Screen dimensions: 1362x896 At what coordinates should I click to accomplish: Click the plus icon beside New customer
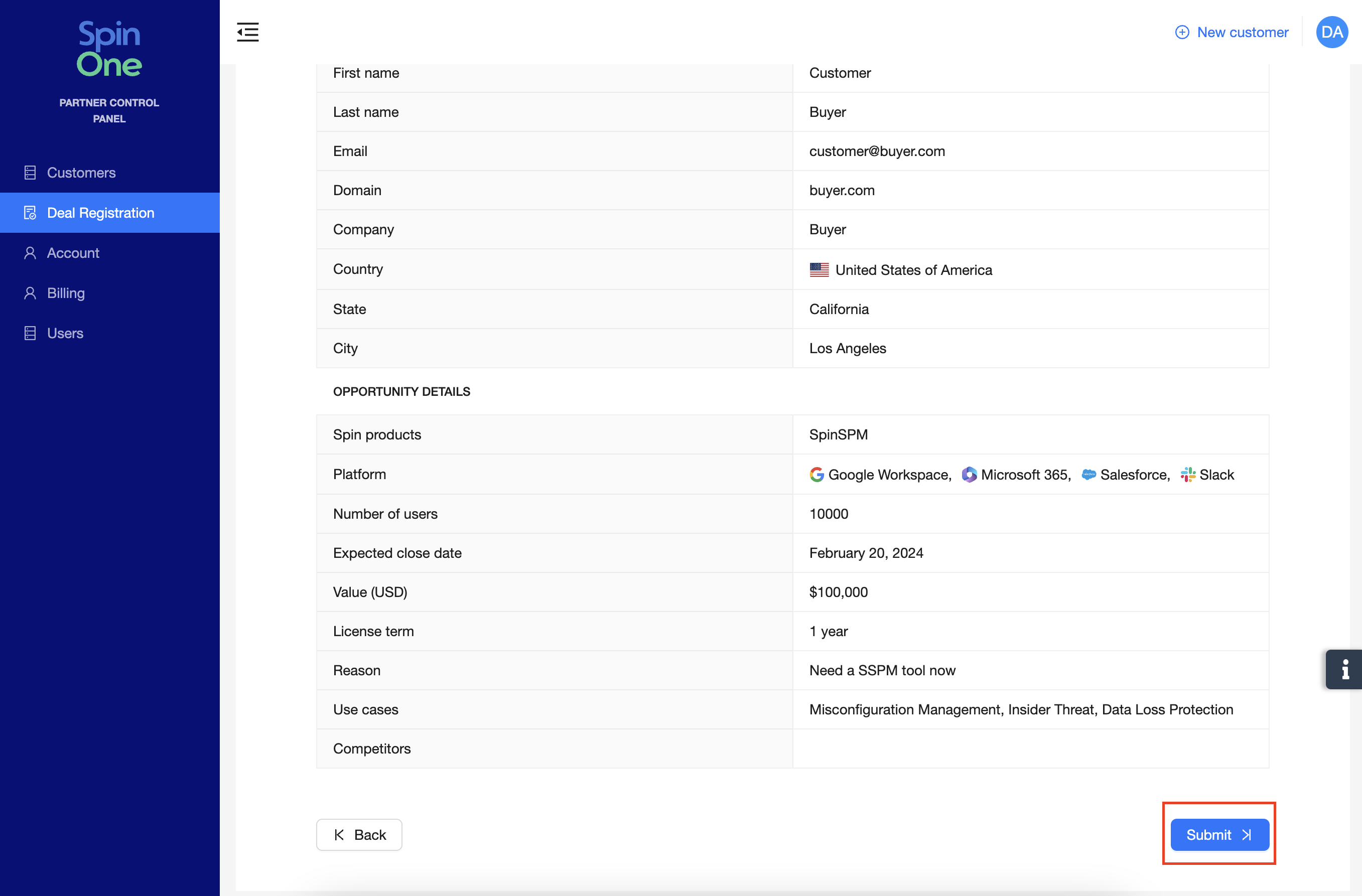[1182, 32]
